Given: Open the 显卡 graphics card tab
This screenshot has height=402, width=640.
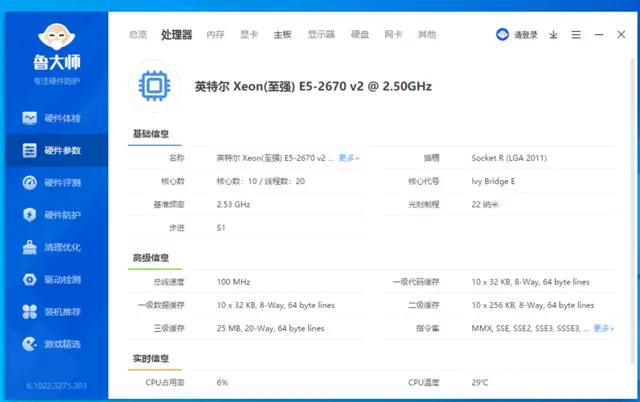Looking at the screenshot, I should click(x=249, y=35).
